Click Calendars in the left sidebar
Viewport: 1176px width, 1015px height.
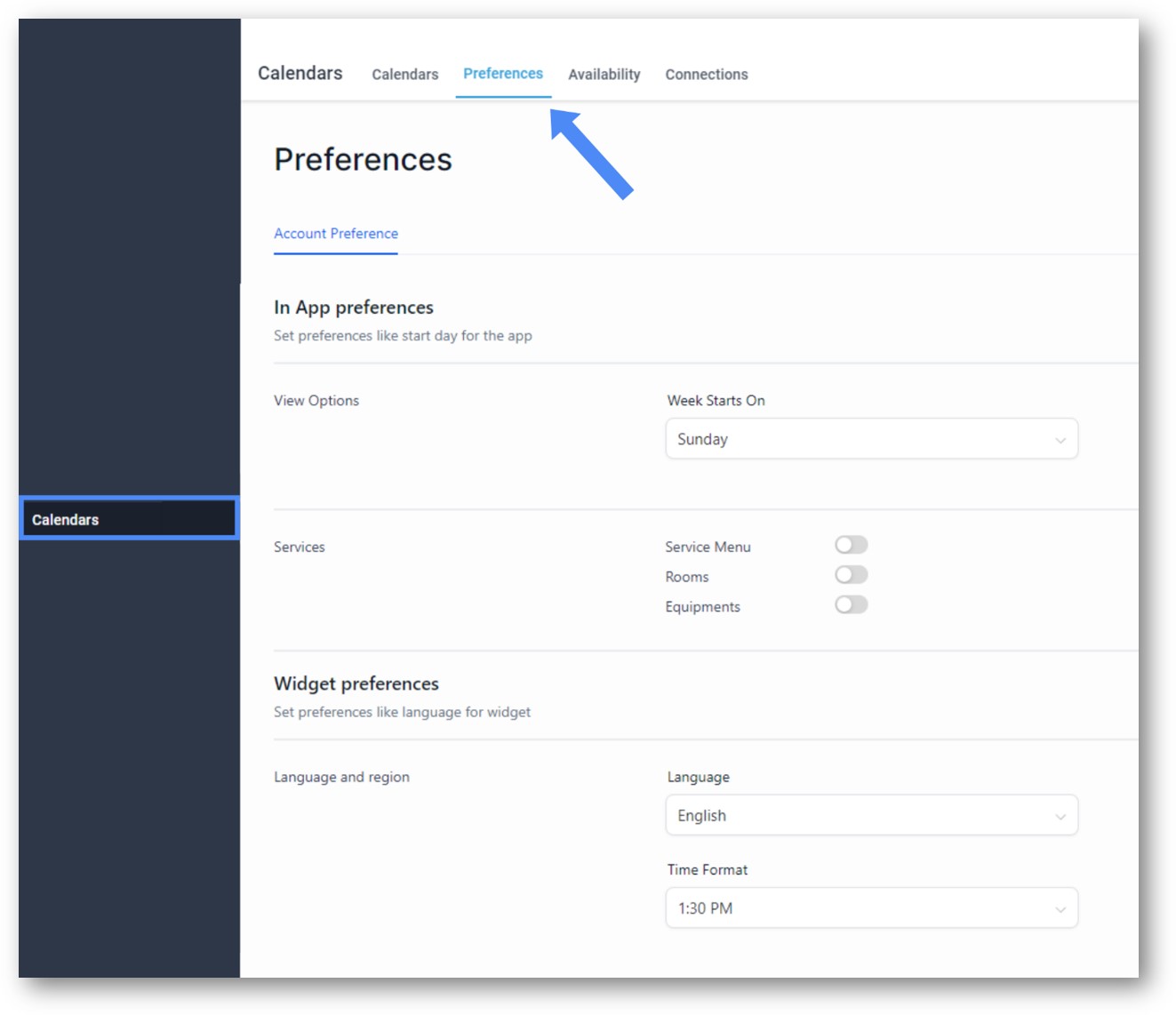pos(129,519)
